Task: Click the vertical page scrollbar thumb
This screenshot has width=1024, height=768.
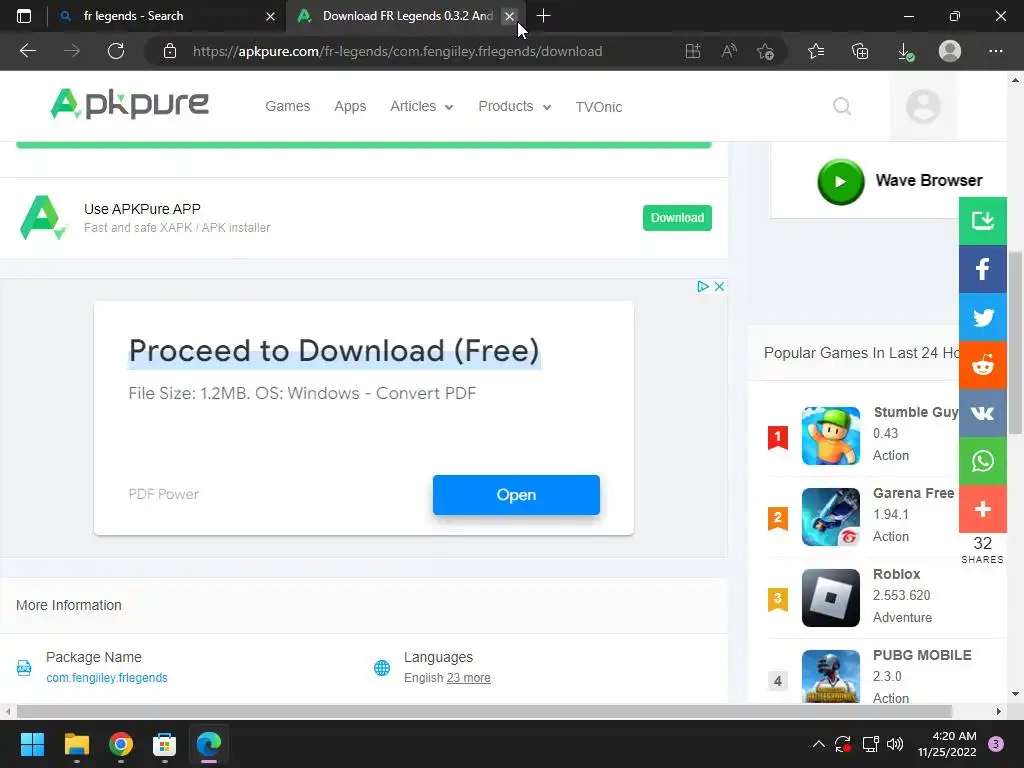Action: click(1015, 343)
